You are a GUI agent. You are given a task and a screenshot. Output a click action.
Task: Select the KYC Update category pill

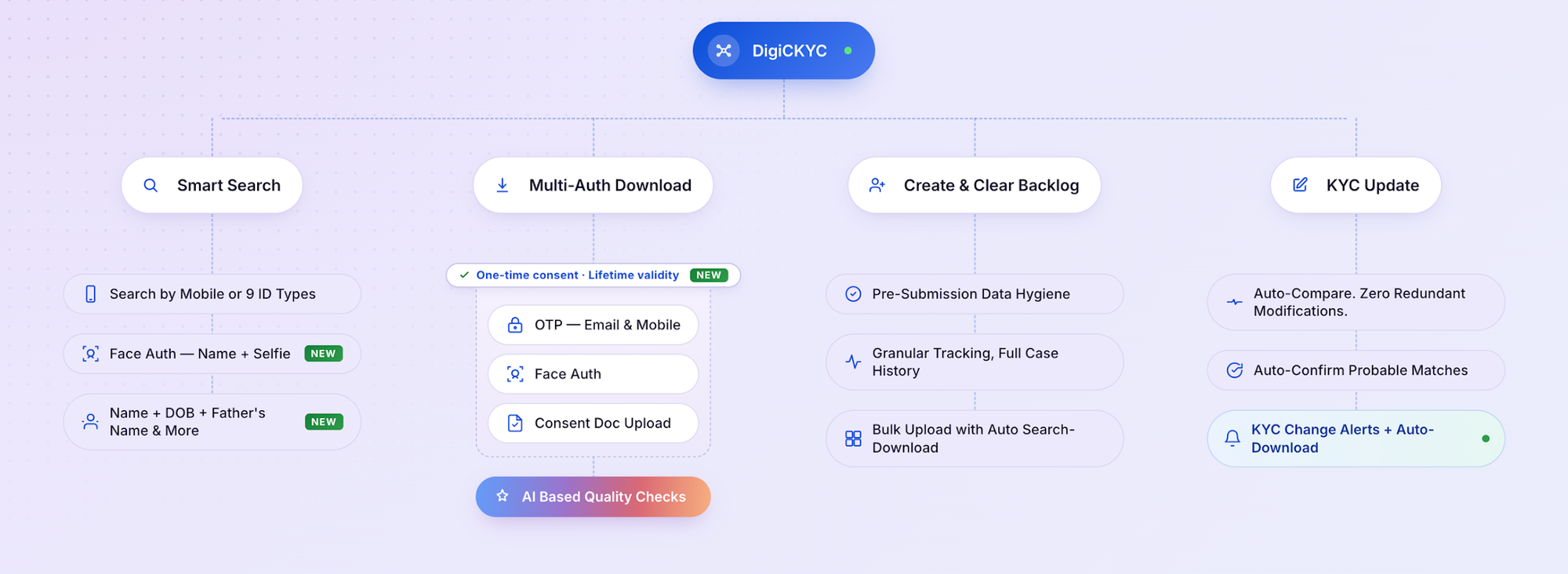(x=1356, y=185)
